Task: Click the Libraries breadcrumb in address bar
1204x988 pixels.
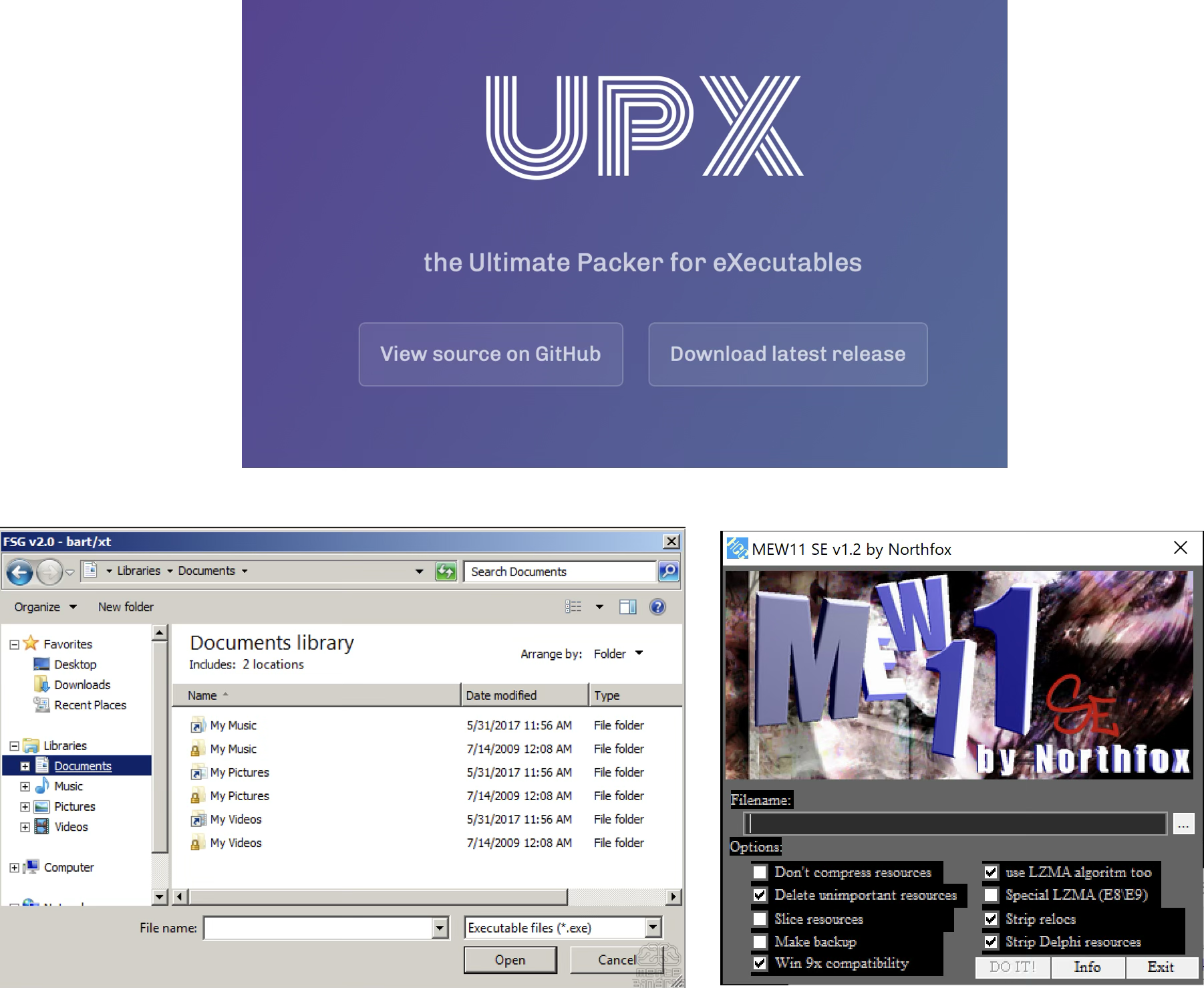Action: [138, 571]
